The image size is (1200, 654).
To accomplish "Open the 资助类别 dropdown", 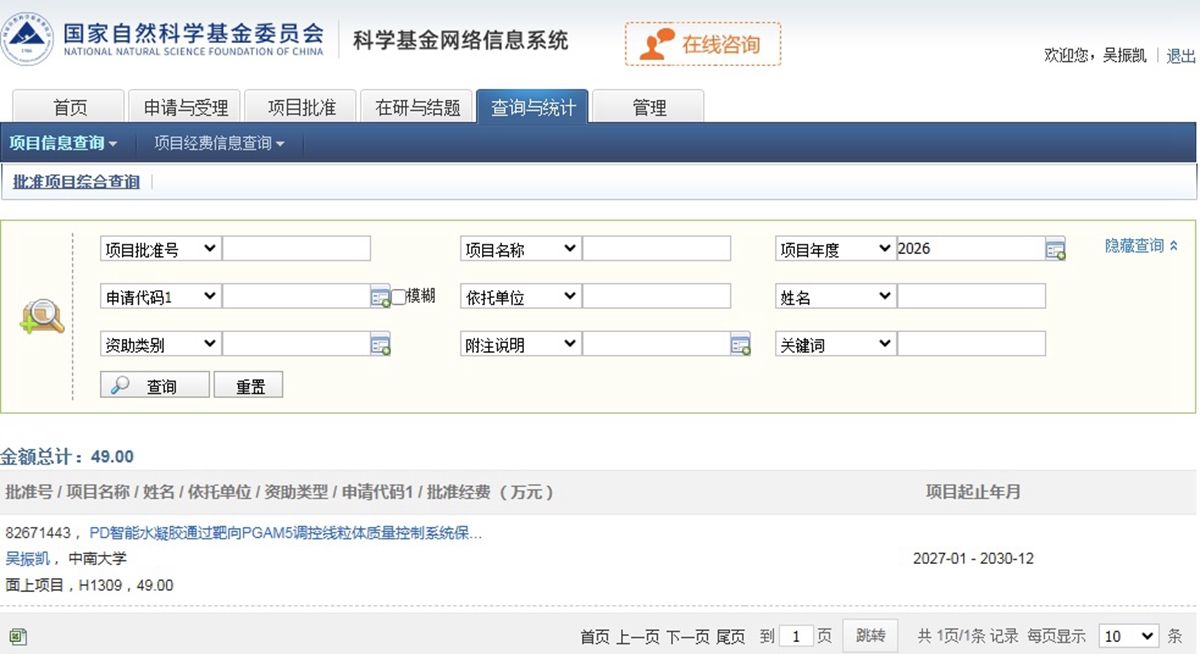I will coord(161,344).
